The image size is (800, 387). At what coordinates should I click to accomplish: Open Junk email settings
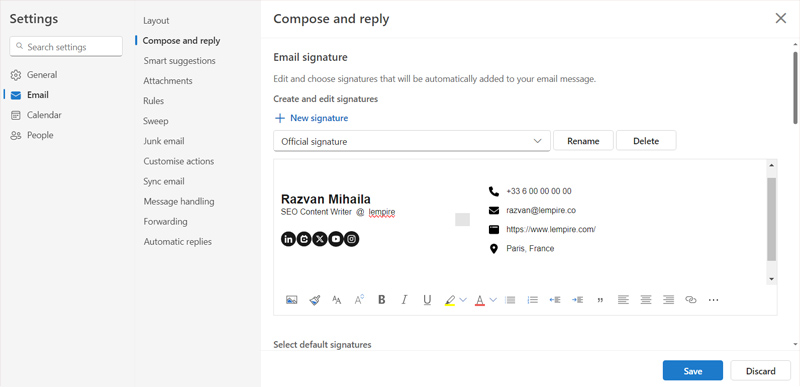pos(164,141)
